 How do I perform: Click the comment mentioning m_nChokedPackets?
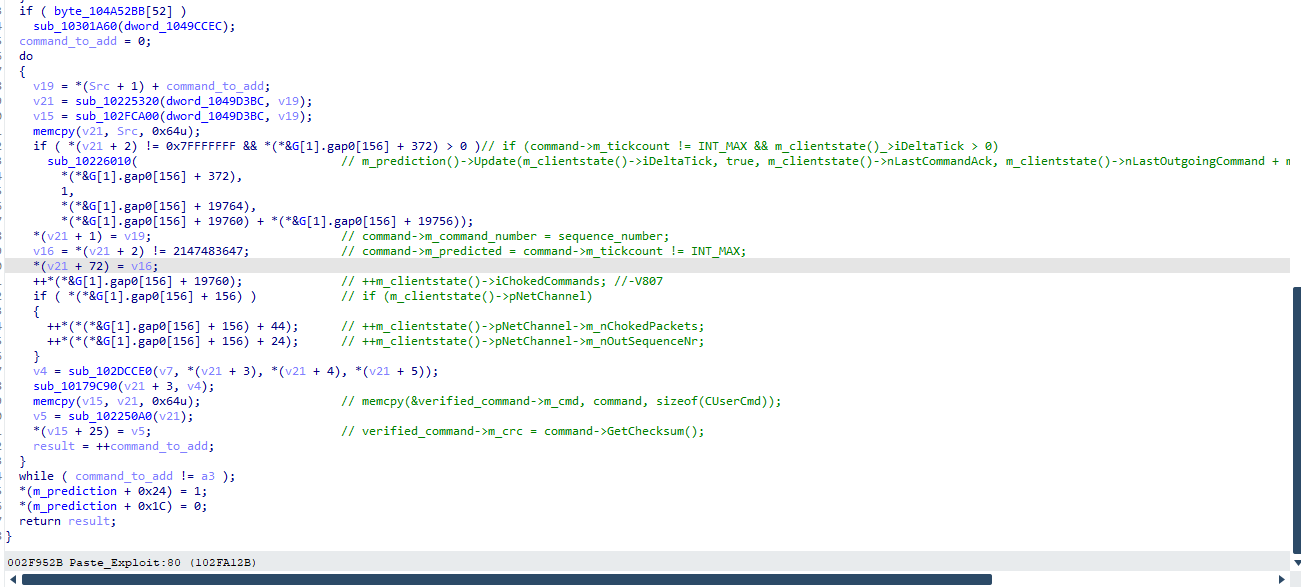[x=523, y=326]
